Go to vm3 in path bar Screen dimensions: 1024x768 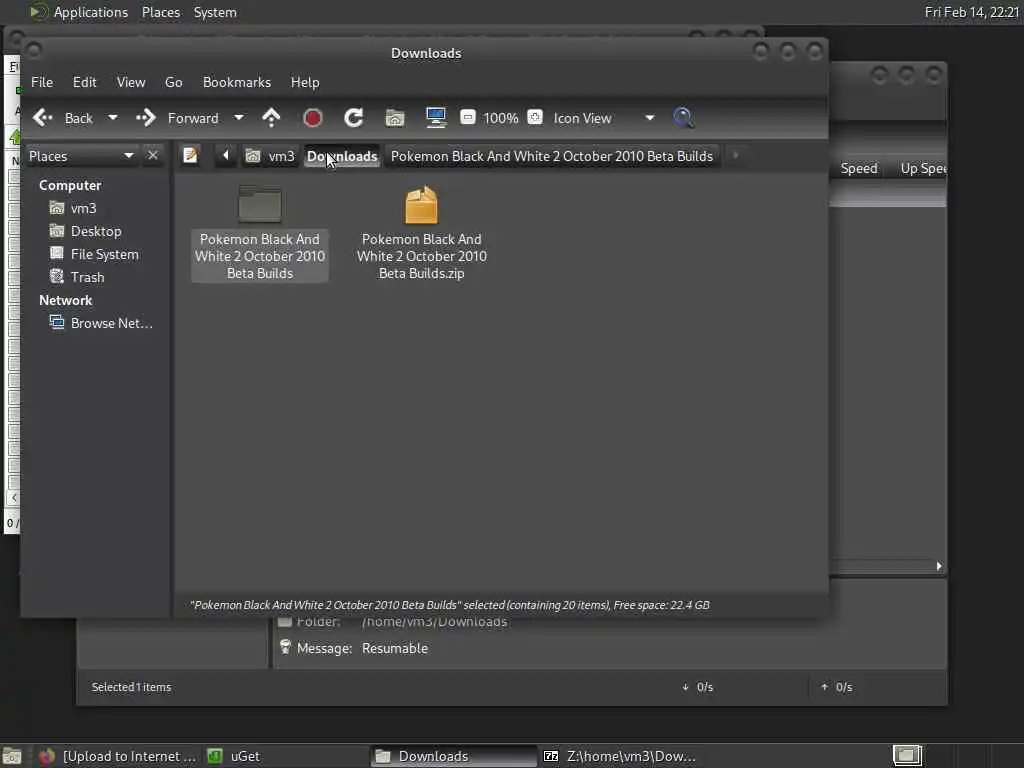[270, 156]
